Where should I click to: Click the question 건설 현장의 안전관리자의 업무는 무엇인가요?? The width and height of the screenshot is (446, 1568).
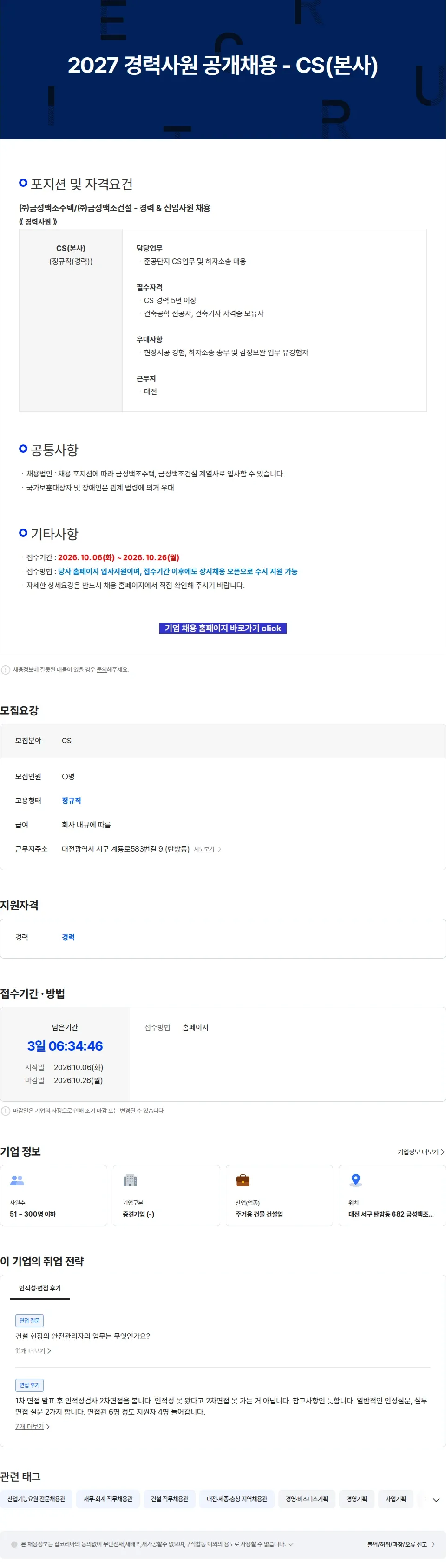pyautogui.click(x=83, y=1336)
